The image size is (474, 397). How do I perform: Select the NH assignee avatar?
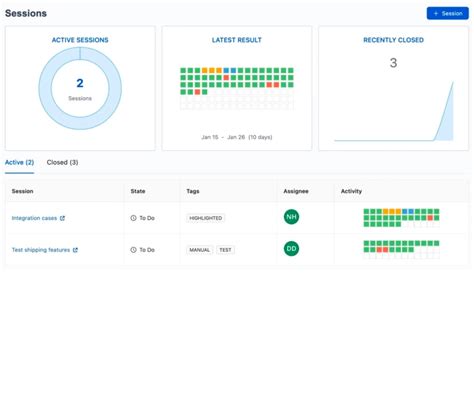(291, 217)
